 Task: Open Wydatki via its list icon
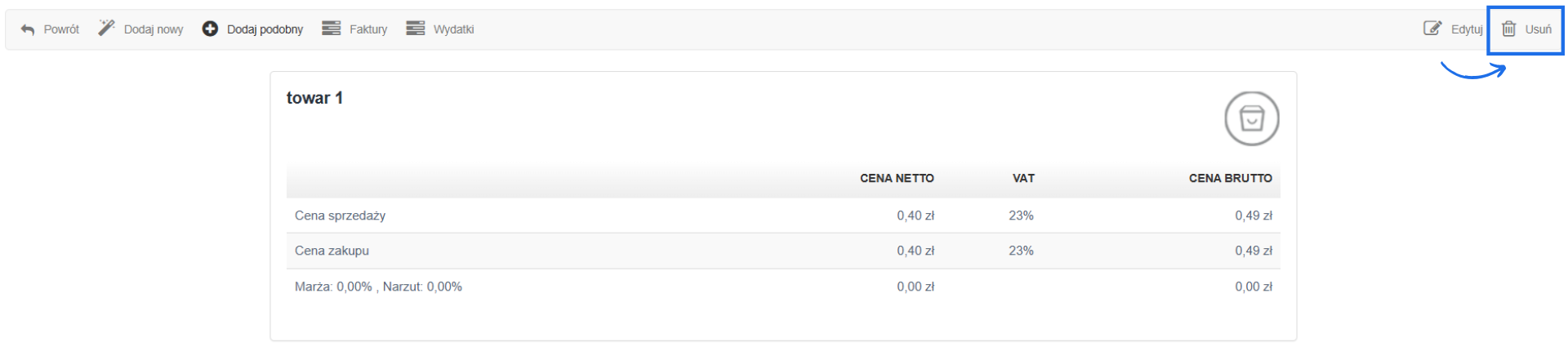[x=416, y=29]
